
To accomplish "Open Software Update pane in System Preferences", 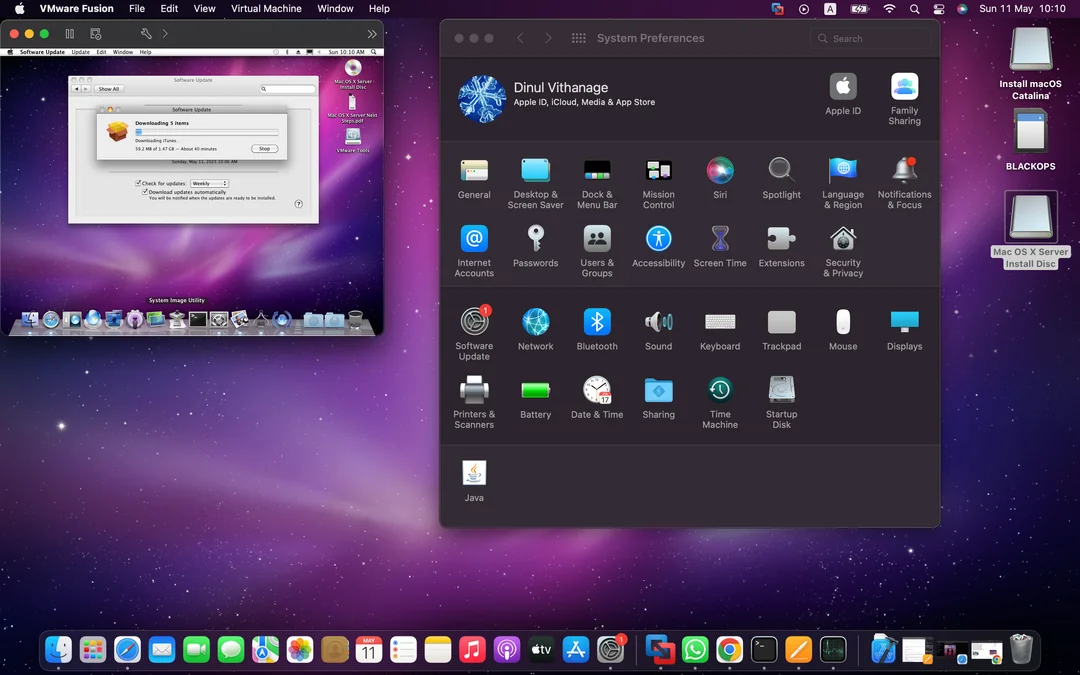I will coord(474,334).
